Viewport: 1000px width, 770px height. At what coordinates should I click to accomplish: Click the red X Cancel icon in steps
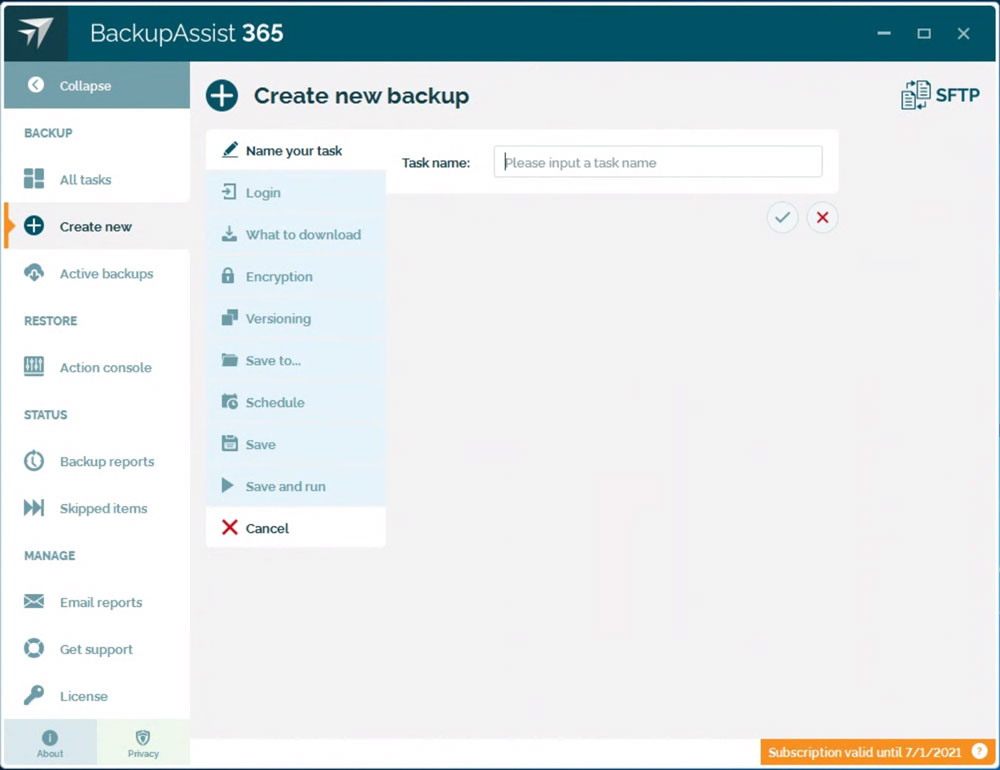pyautogui.click(x=230, y=527)
